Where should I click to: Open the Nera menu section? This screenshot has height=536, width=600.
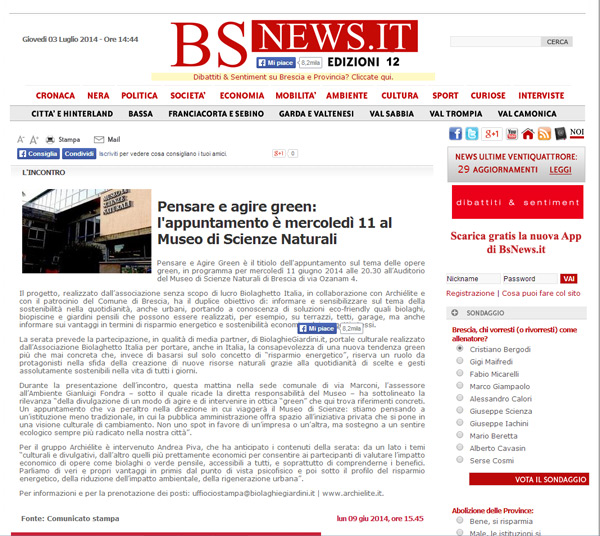click(x=98, y=96)
